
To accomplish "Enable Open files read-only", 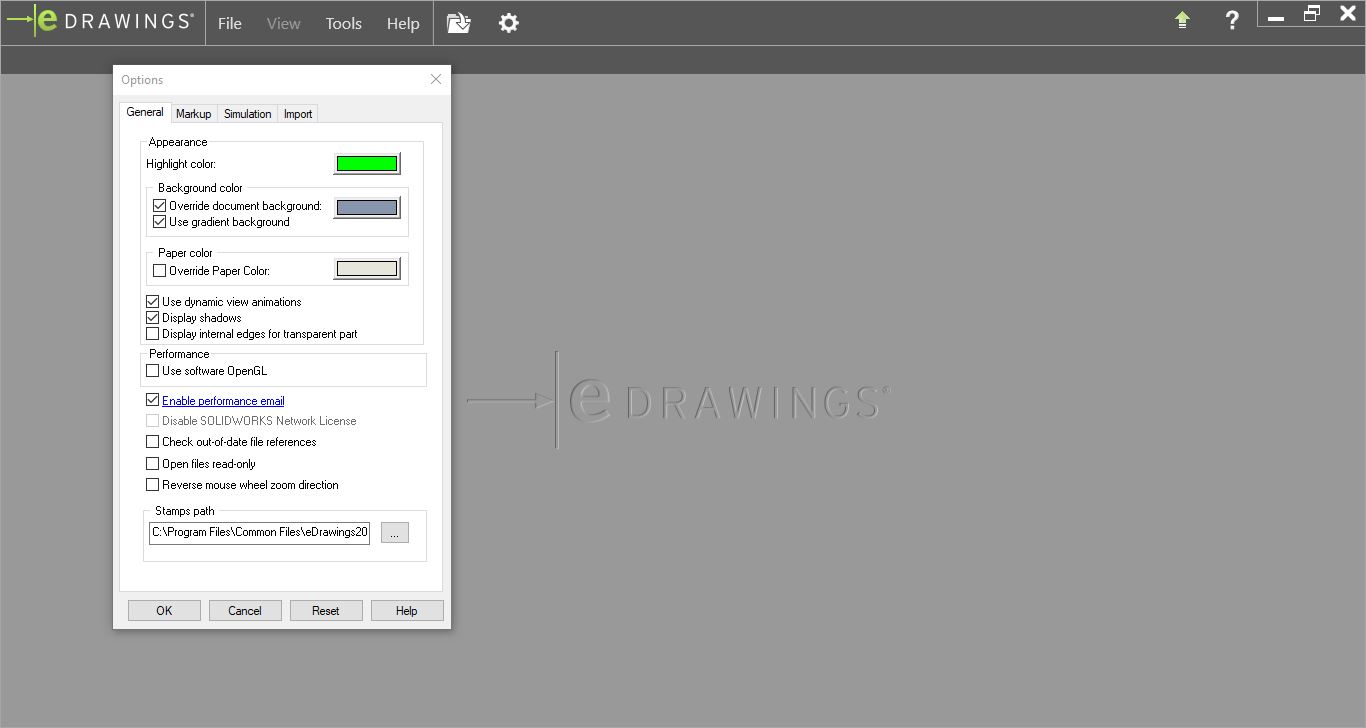I will (153, 464).
